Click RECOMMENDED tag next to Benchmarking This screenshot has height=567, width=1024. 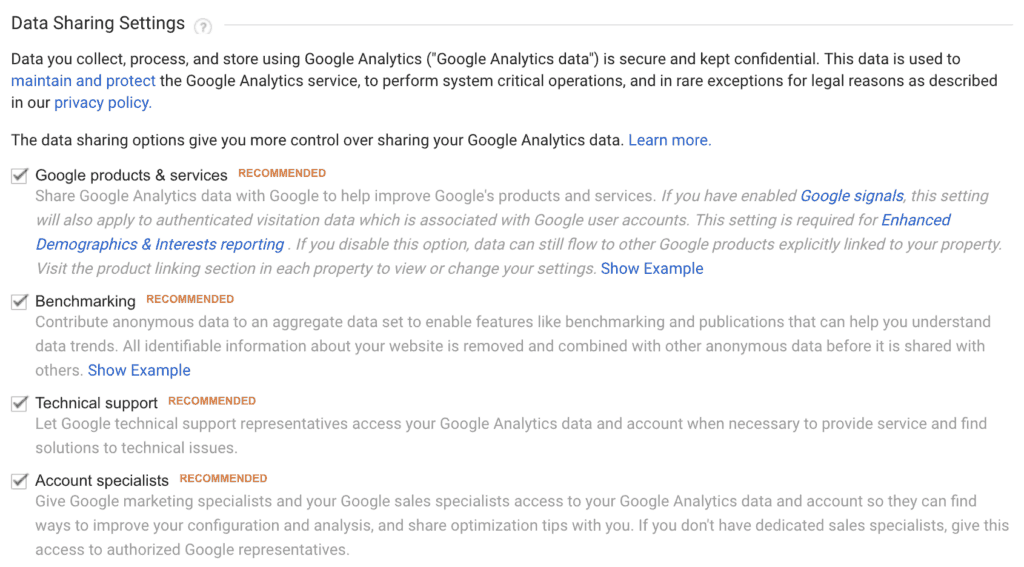click(190, 299)
